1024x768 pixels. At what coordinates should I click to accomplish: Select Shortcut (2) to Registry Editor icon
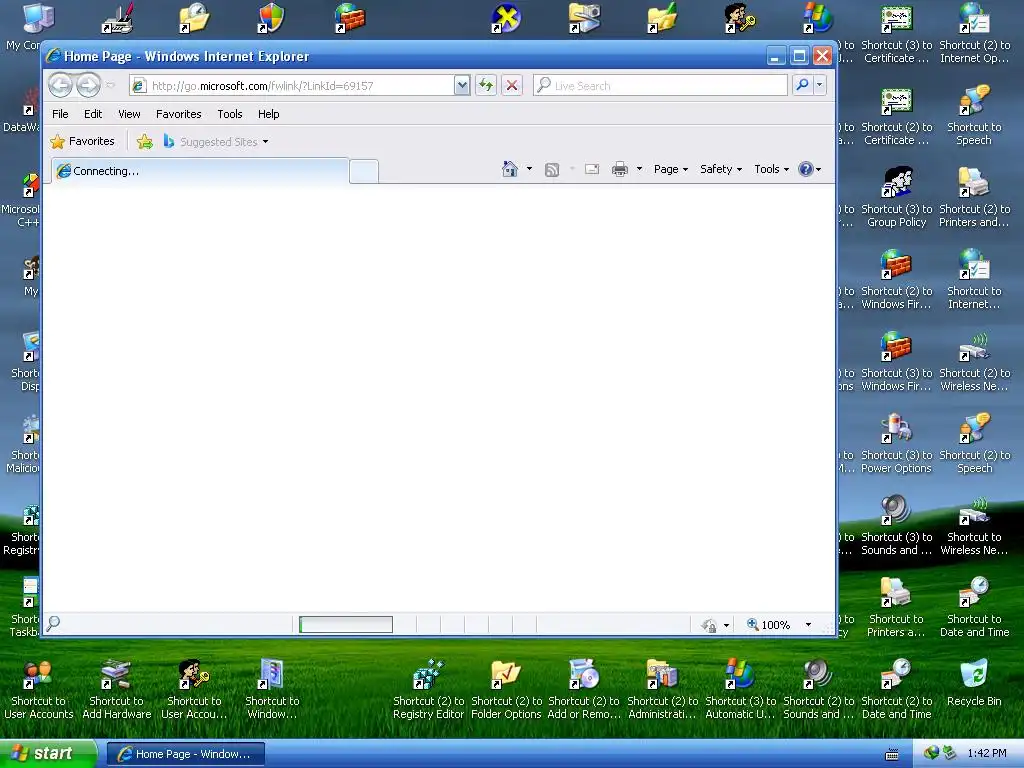click(x=428, y=690)
